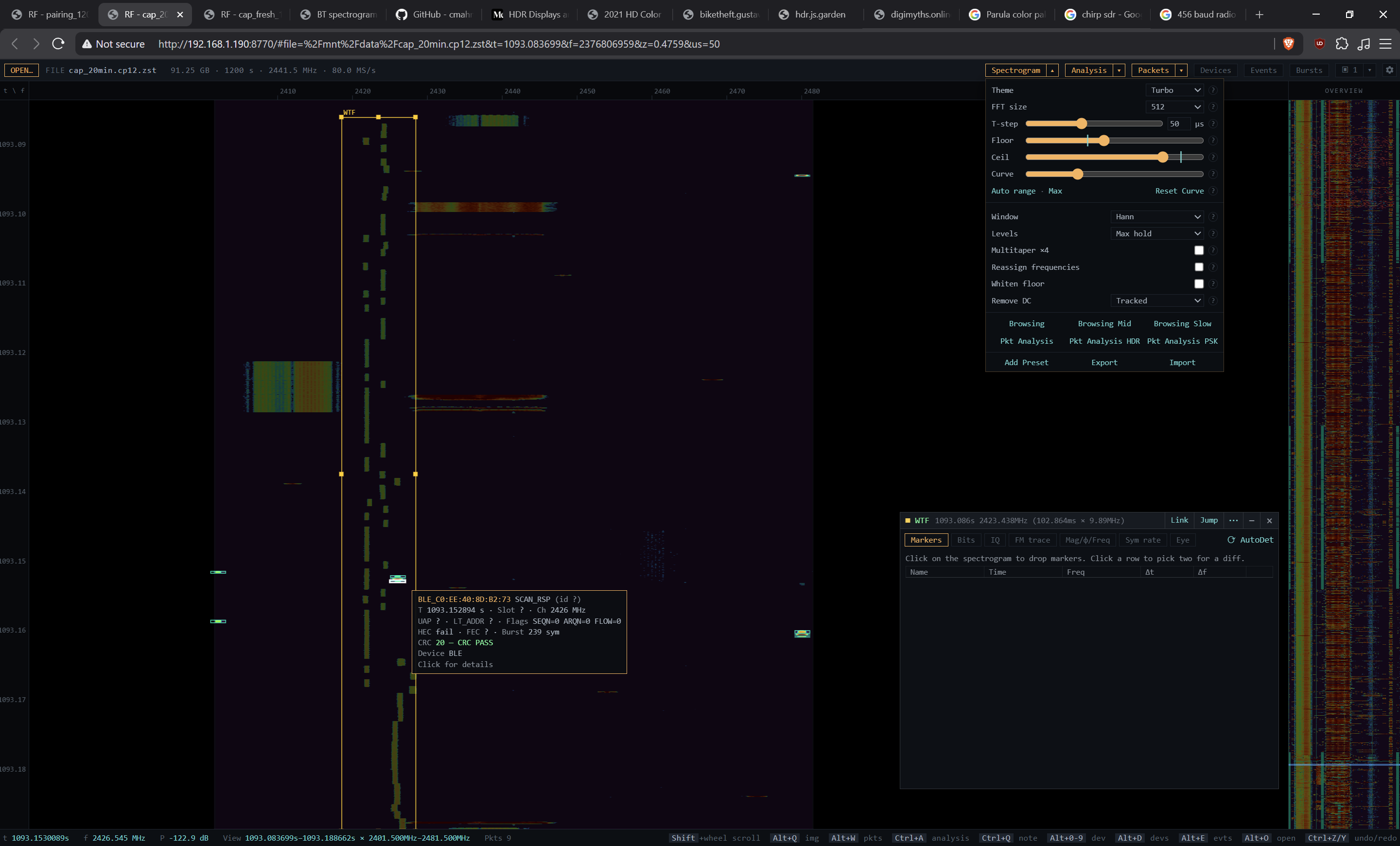Open the FFT size dropdown showing 512
1400x846 pixels.
[1175, 107]
